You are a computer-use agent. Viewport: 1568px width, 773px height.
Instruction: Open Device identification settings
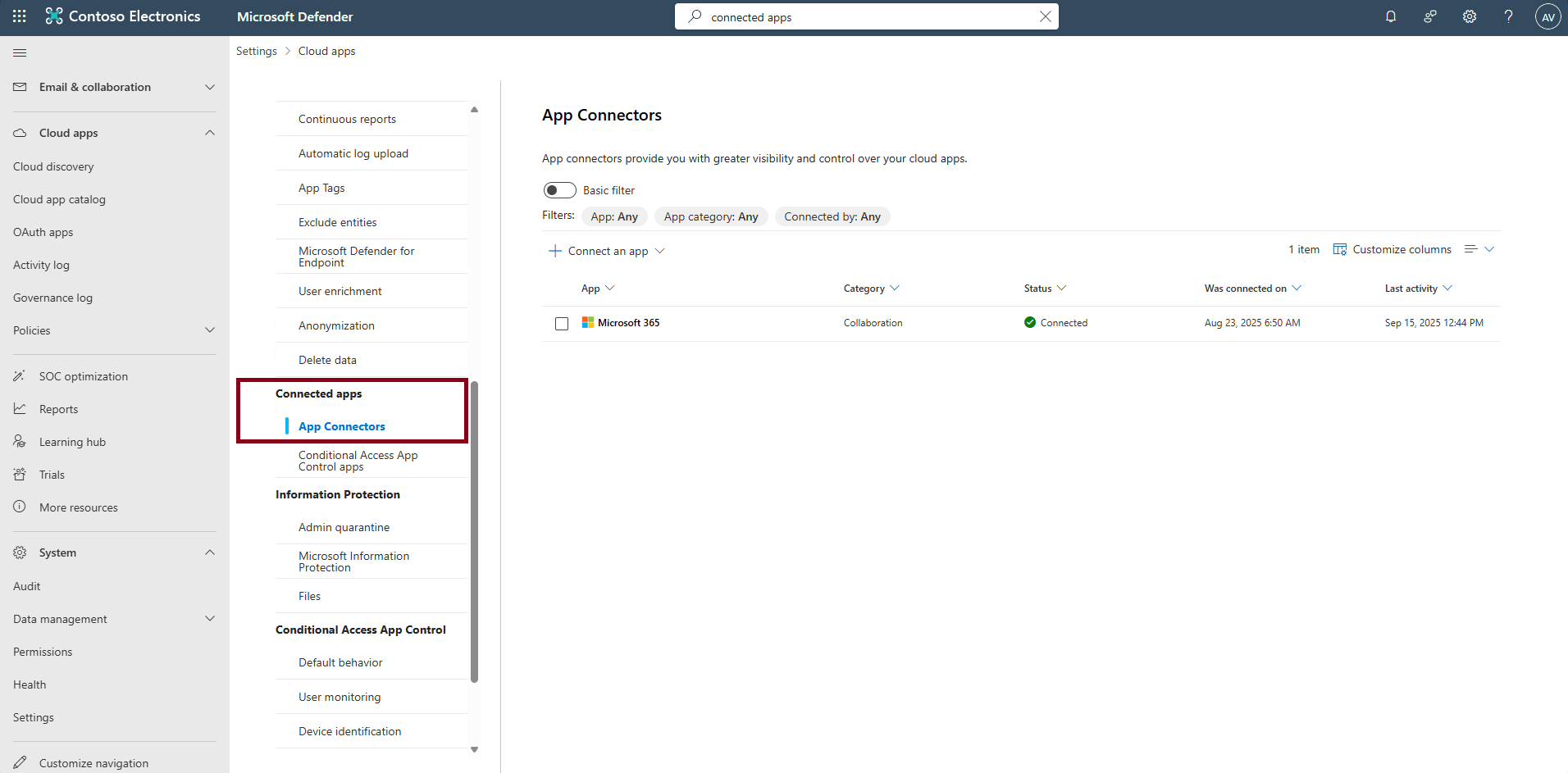pos(350,731)
